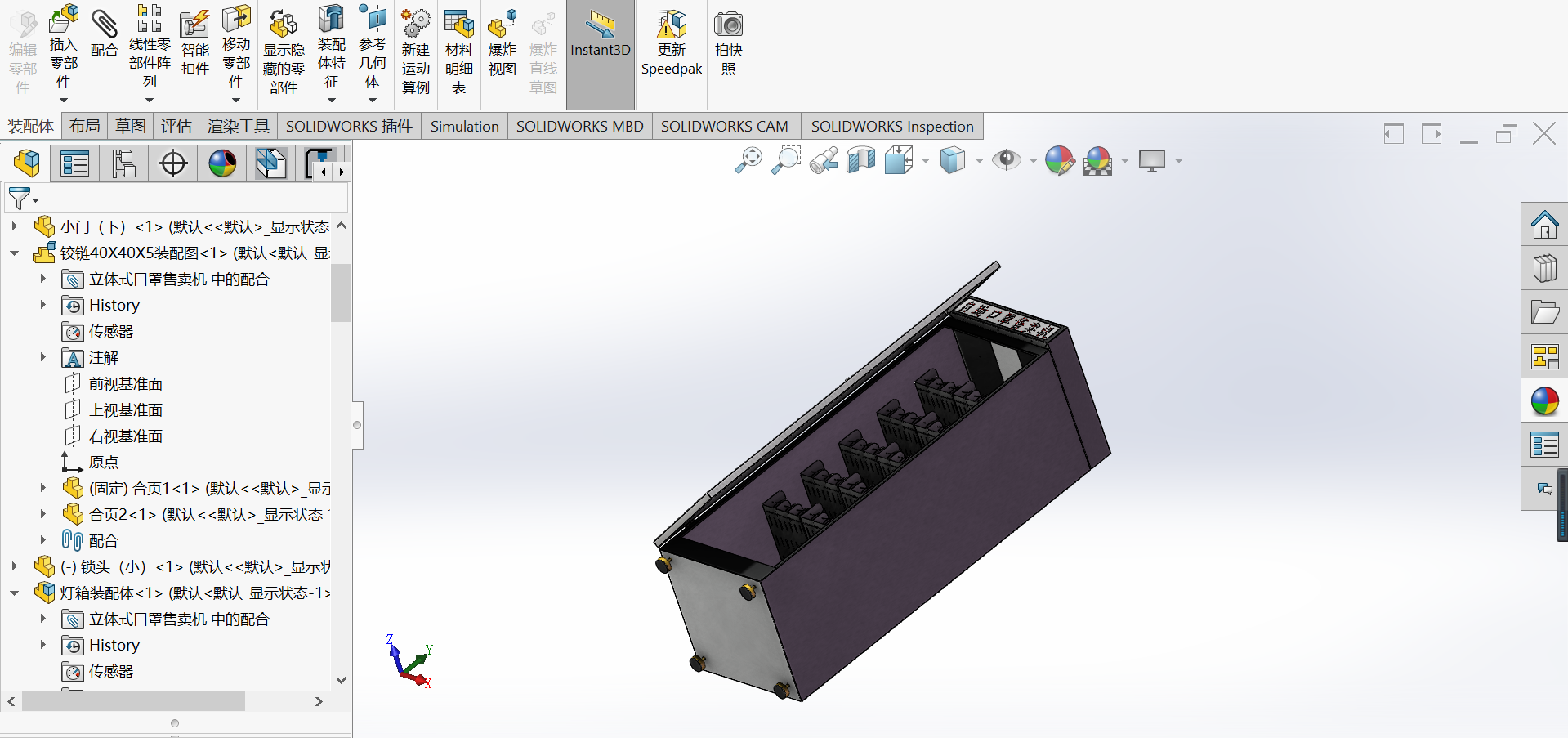The width and height of the screenshot is (1568, 738).
Task: Open View Settings monitor dropdown arrow
Action: tap(1178, 161)
